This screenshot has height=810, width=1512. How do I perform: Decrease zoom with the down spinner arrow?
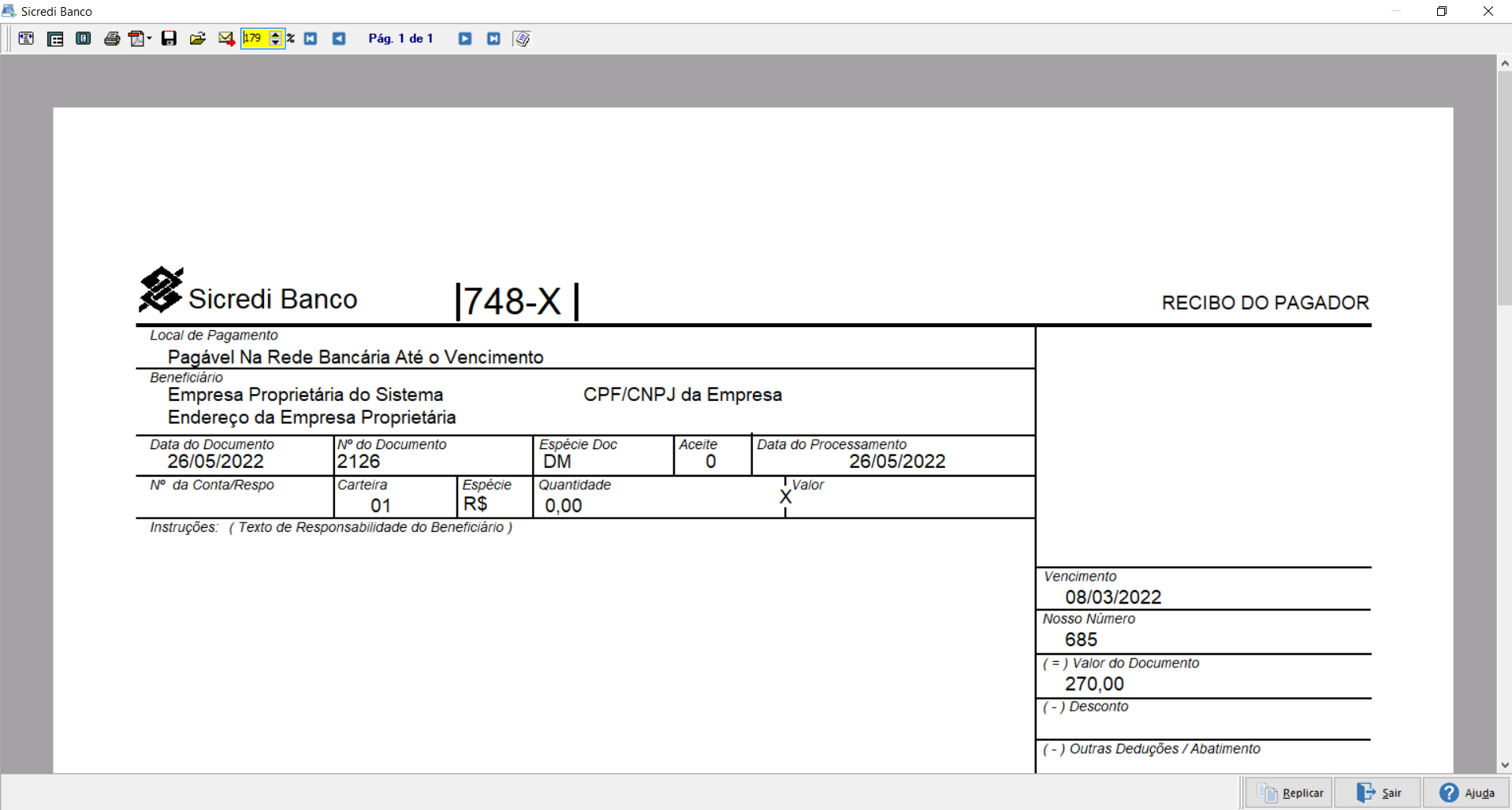click(x=276, y=43)
